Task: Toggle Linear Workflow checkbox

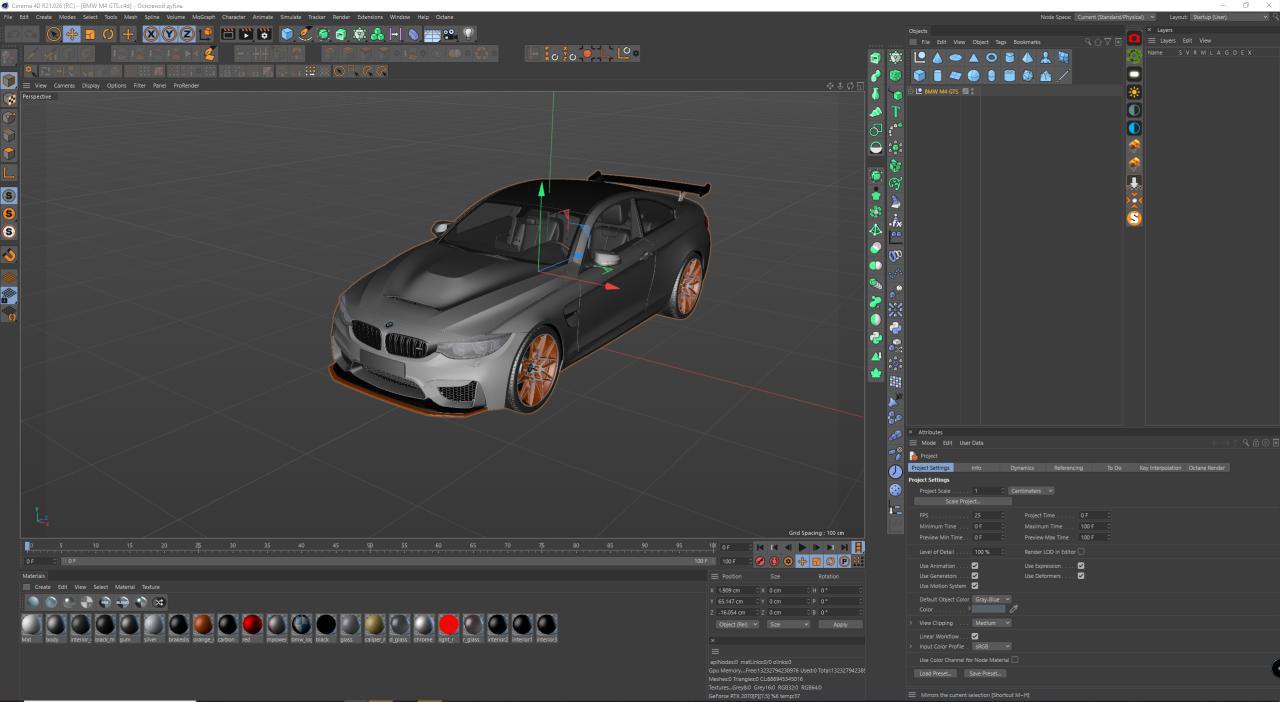Action: pyautogui.click(x=975, y=636)
